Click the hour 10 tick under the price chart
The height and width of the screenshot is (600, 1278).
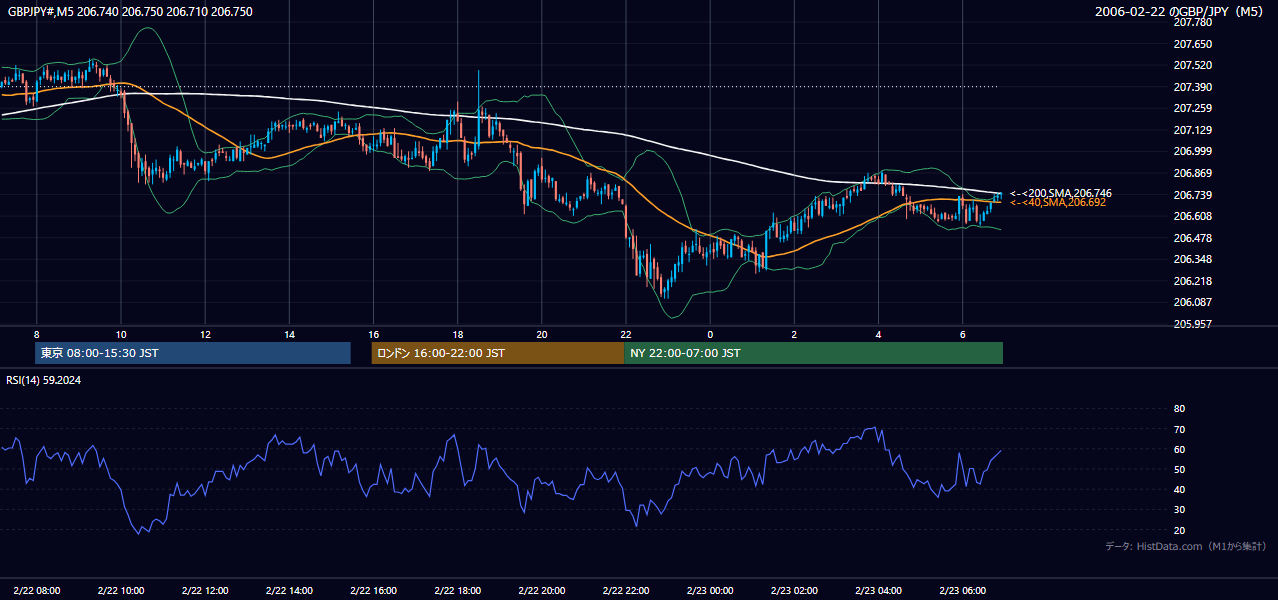tap(121, 334)
